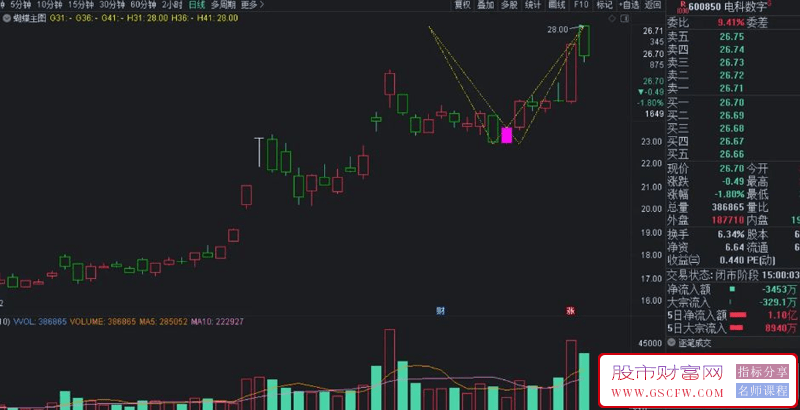Click the MA10 222927 indicator label

pos(217,322)
